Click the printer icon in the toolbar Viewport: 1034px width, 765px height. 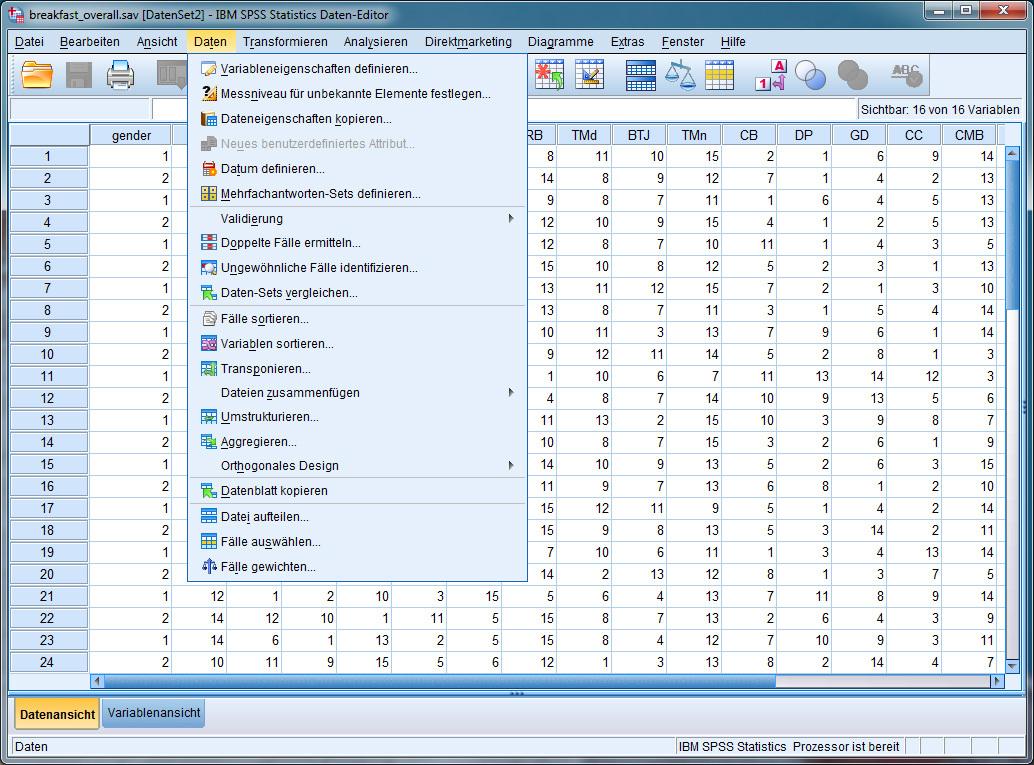click(x=121, y=75)
